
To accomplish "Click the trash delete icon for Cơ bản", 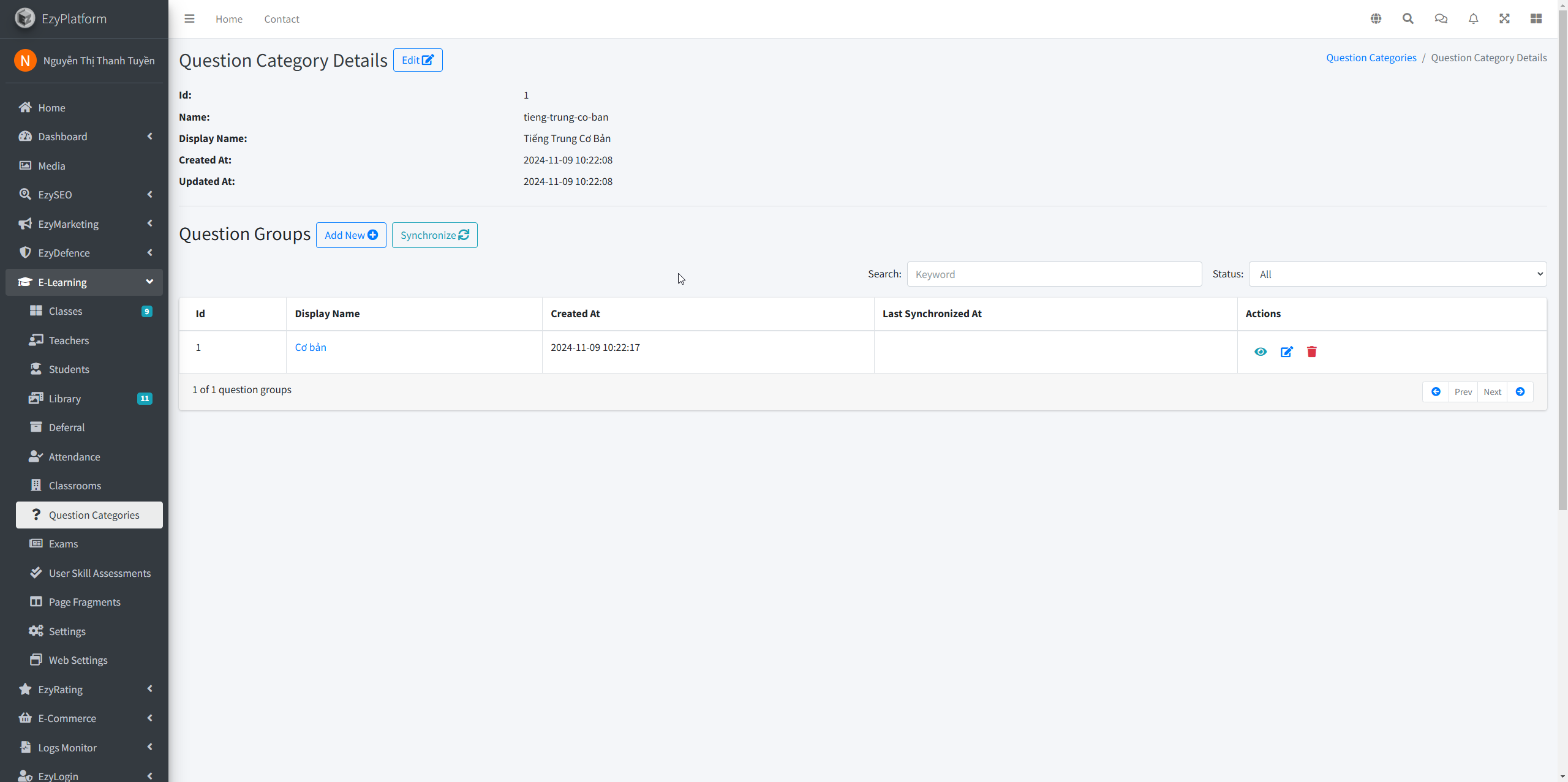I will point(1311,352).
